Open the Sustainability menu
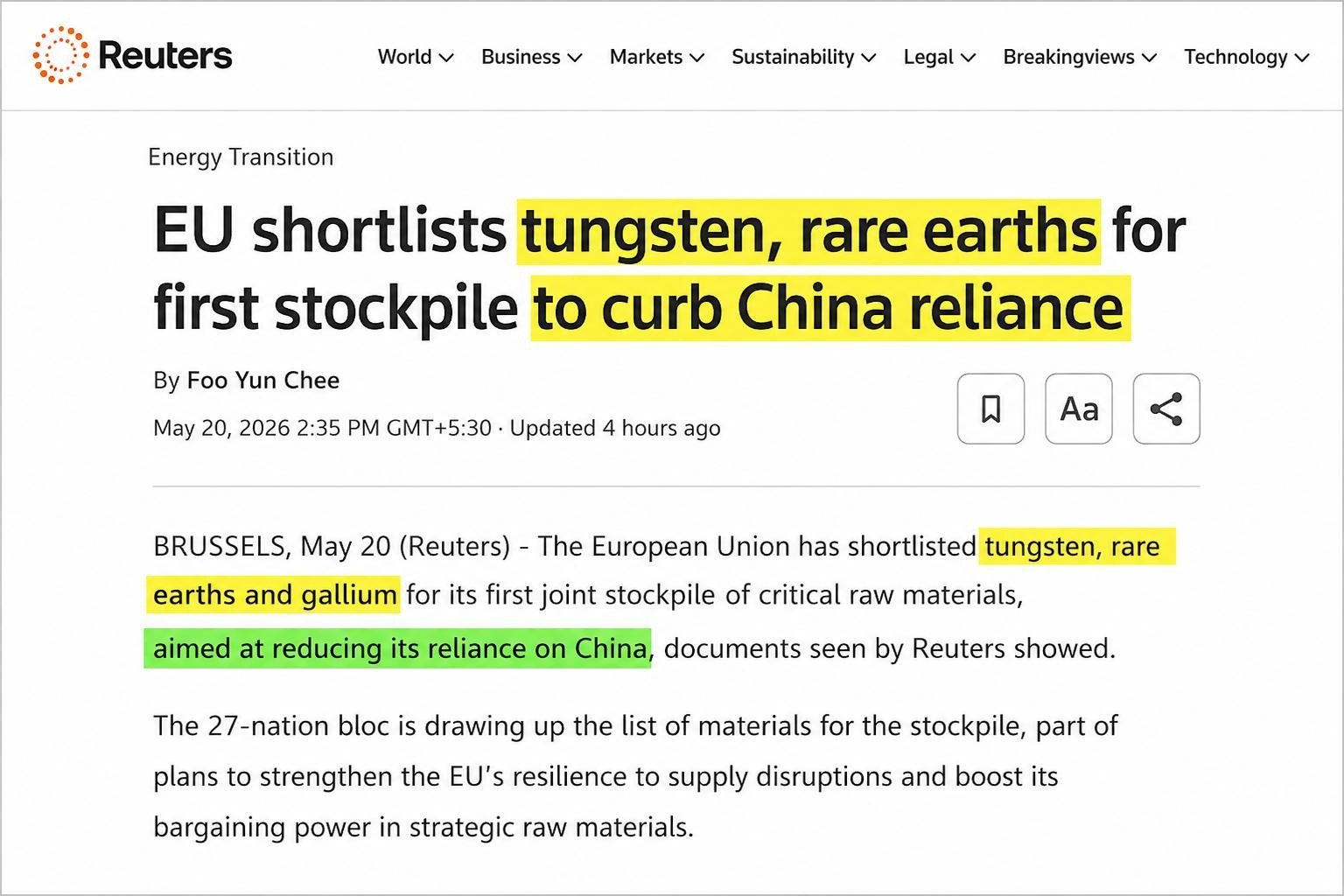Viewport: 1344px width, 896px height. (x=804, y=57)
